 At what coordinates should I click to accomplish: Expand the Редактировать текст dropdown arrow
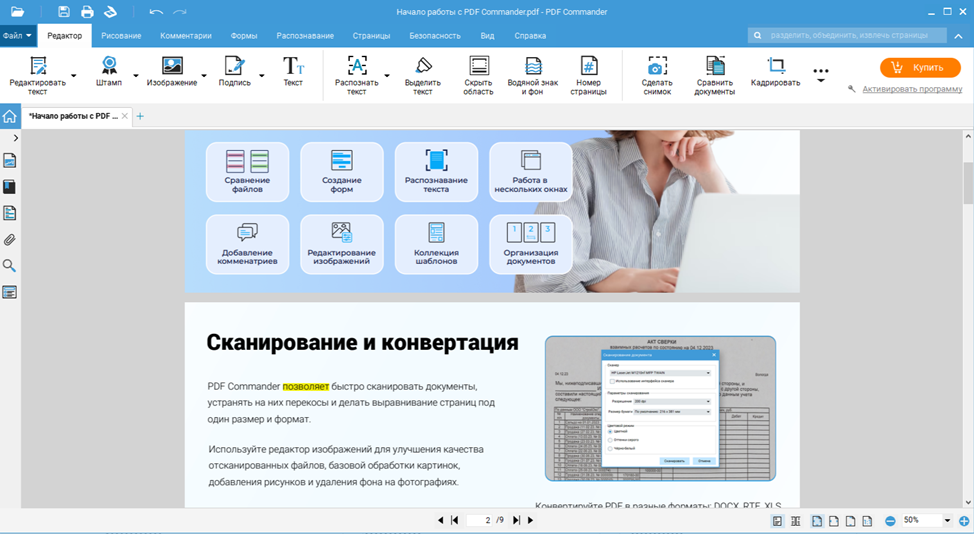tap(73, 76)
